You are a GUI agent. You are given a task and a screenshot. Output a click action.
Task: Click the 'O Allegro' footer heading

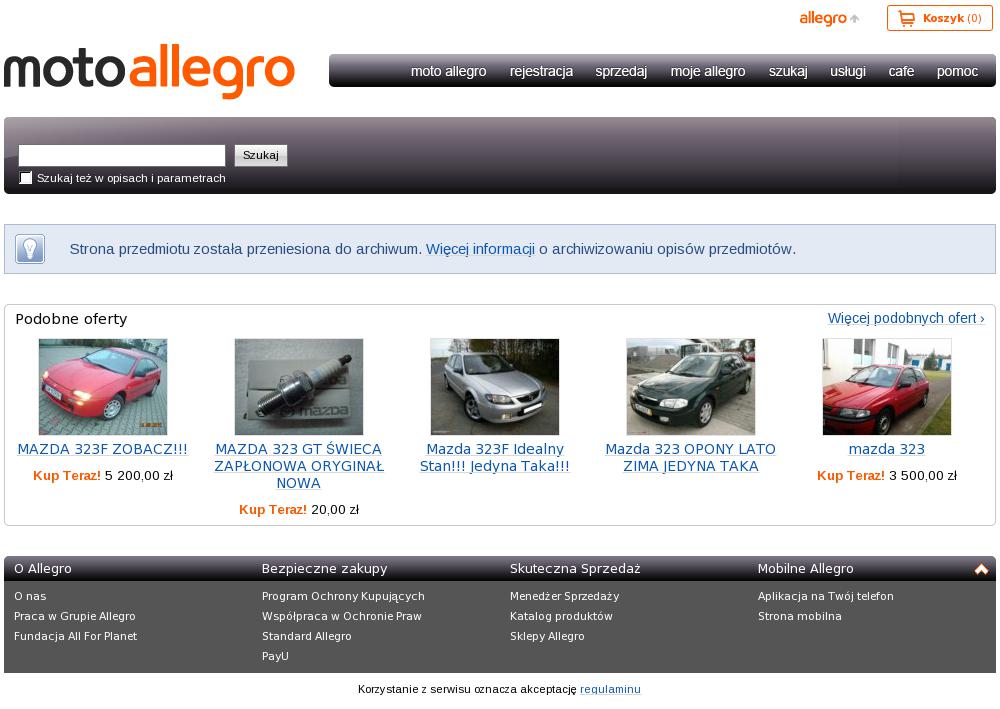coord(43,569)
